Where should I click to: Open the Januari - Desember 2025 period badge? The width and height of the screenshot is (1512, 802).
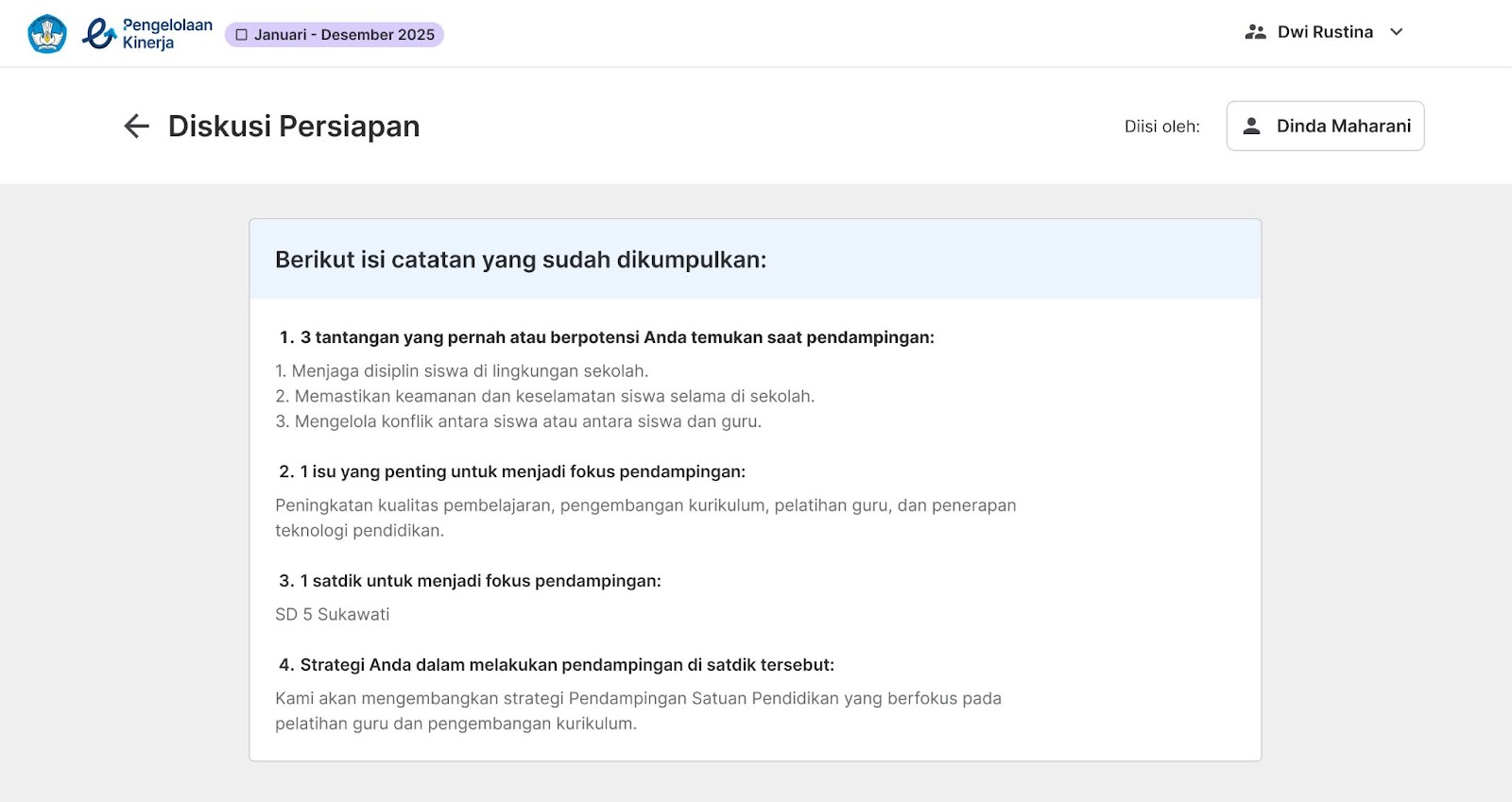point(335,35)
